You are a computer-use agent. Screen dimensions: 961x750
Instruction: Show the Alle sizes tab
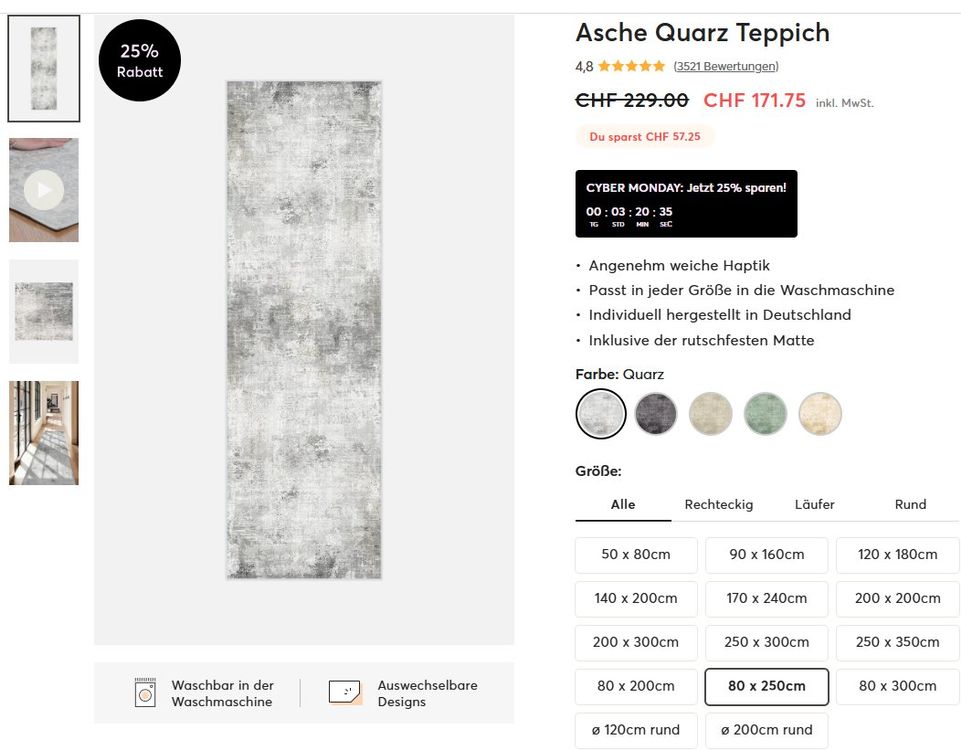click(623, 505)
